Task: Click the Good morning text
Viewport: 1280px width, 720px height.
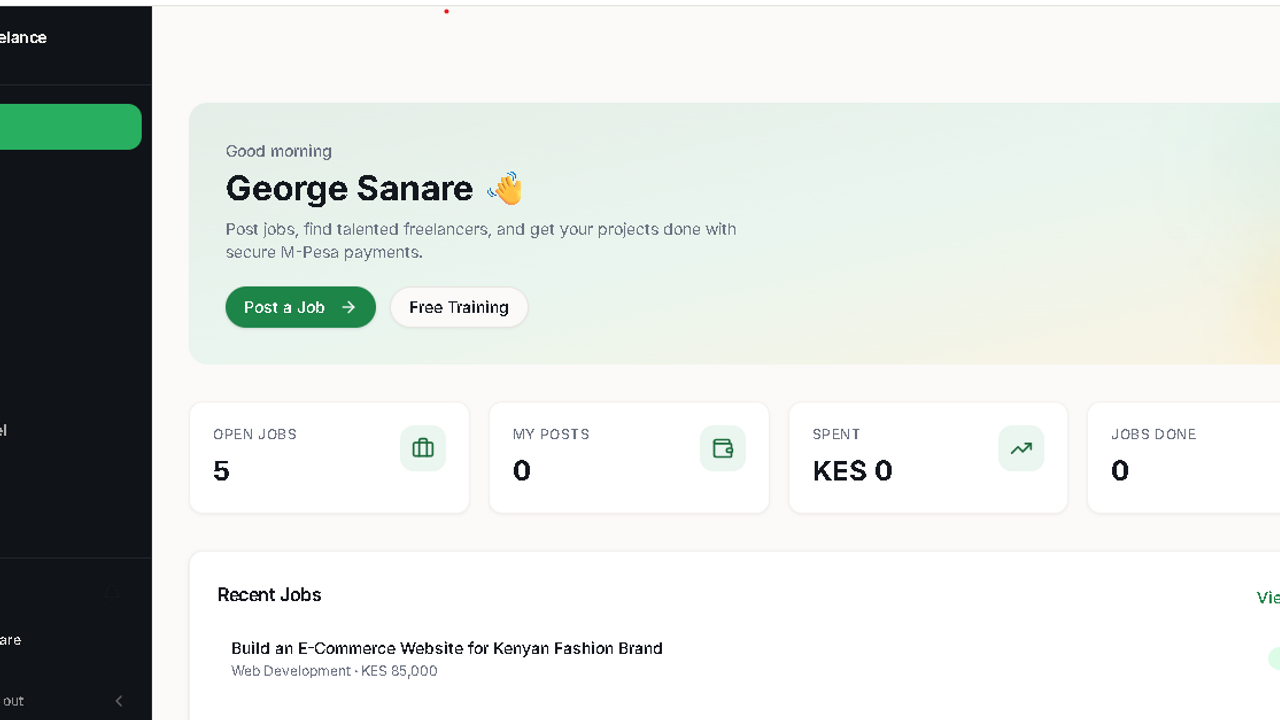Action: coord(278,151)
